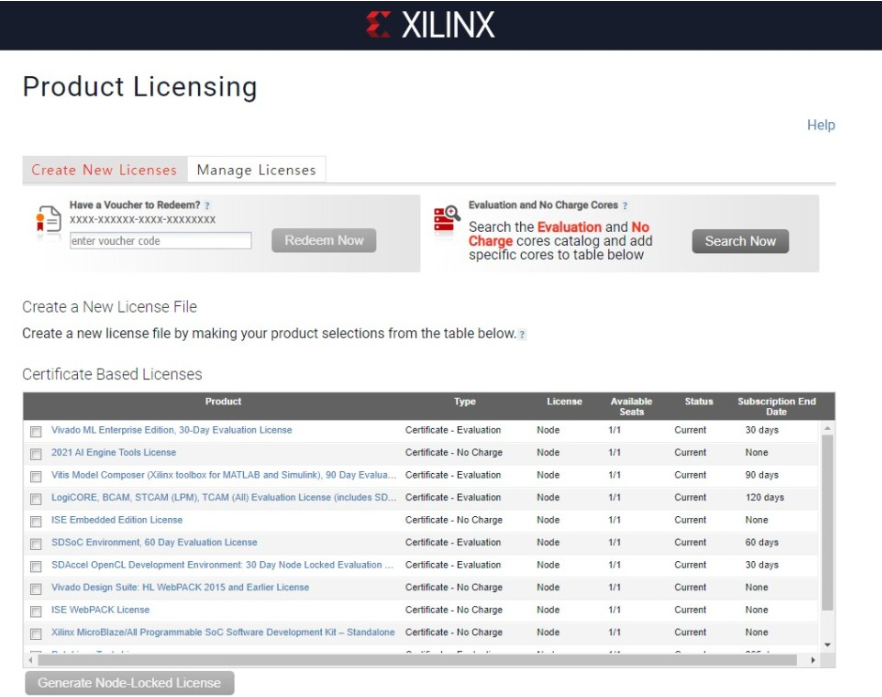Click the Subscription End Date header
882x697 pixels.
pyautogui.click(x=776, y=406)
